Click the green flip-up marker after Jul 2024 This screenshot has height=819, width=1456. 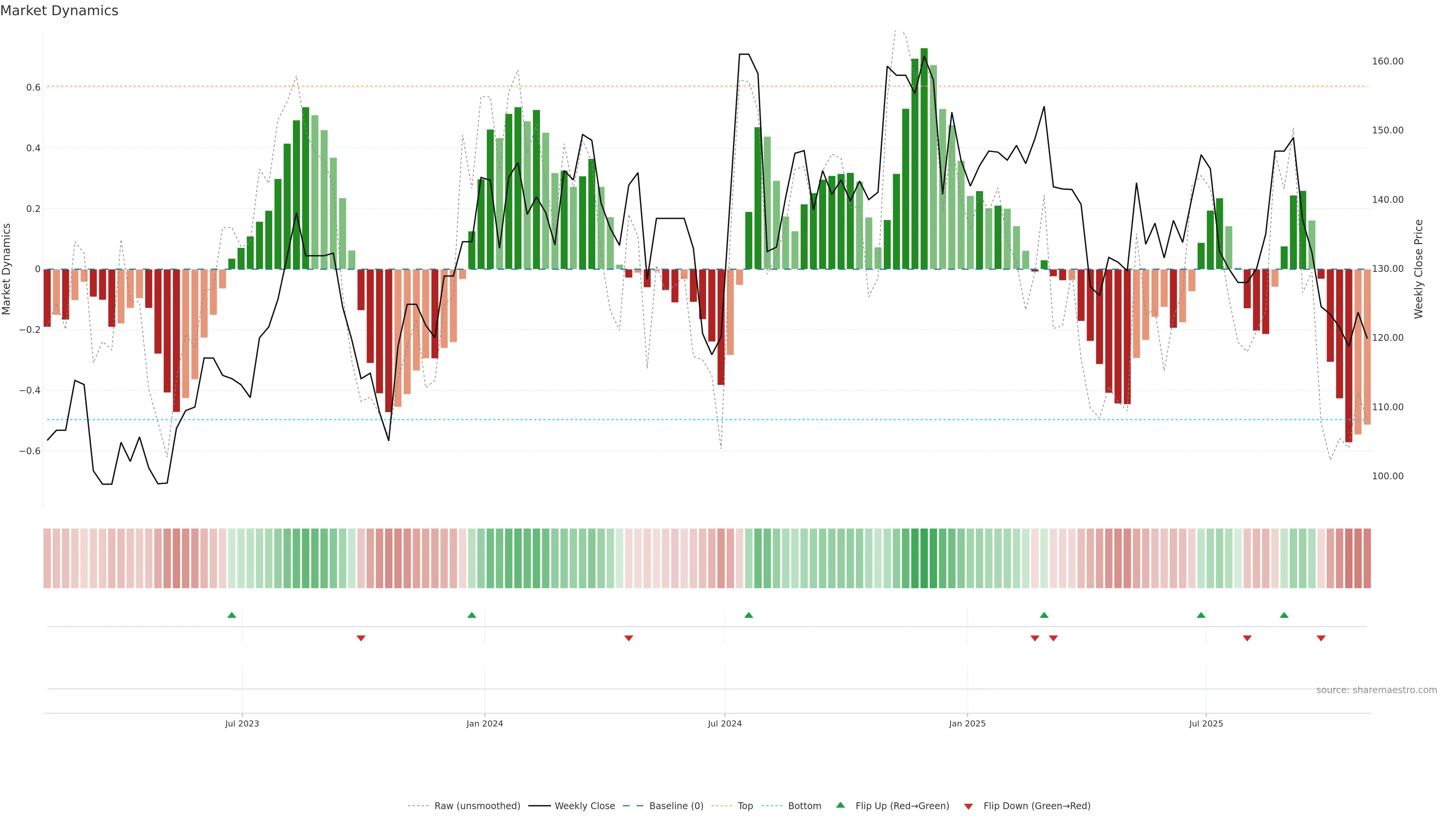point(749,615)
